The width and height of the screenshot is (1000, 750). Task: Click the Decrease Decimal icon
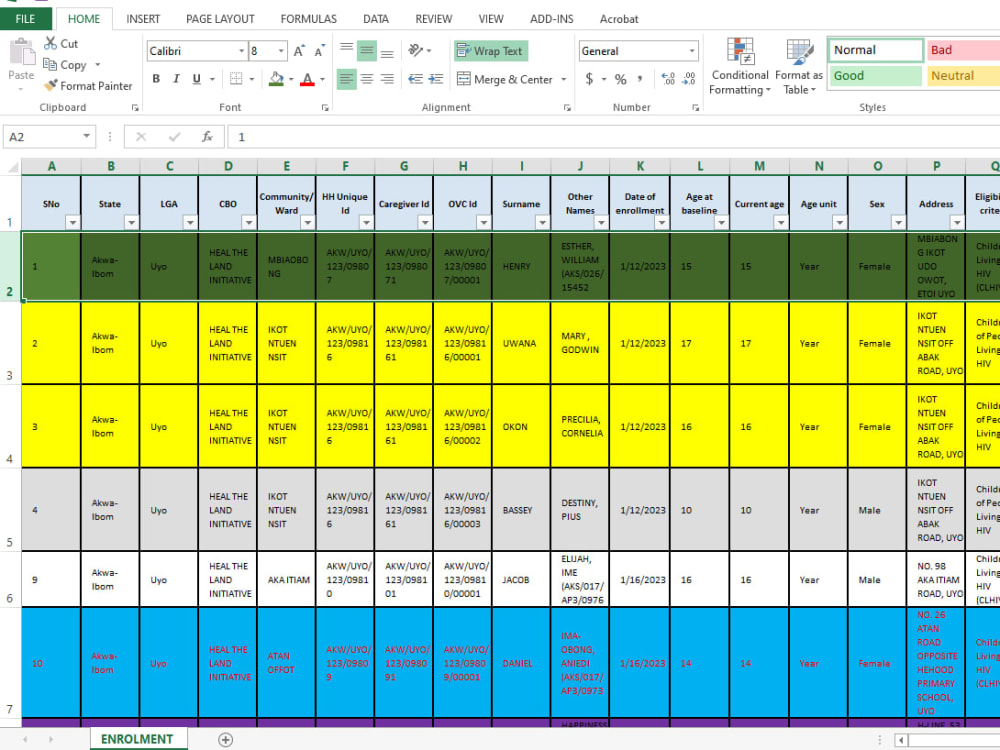[689, 79]
